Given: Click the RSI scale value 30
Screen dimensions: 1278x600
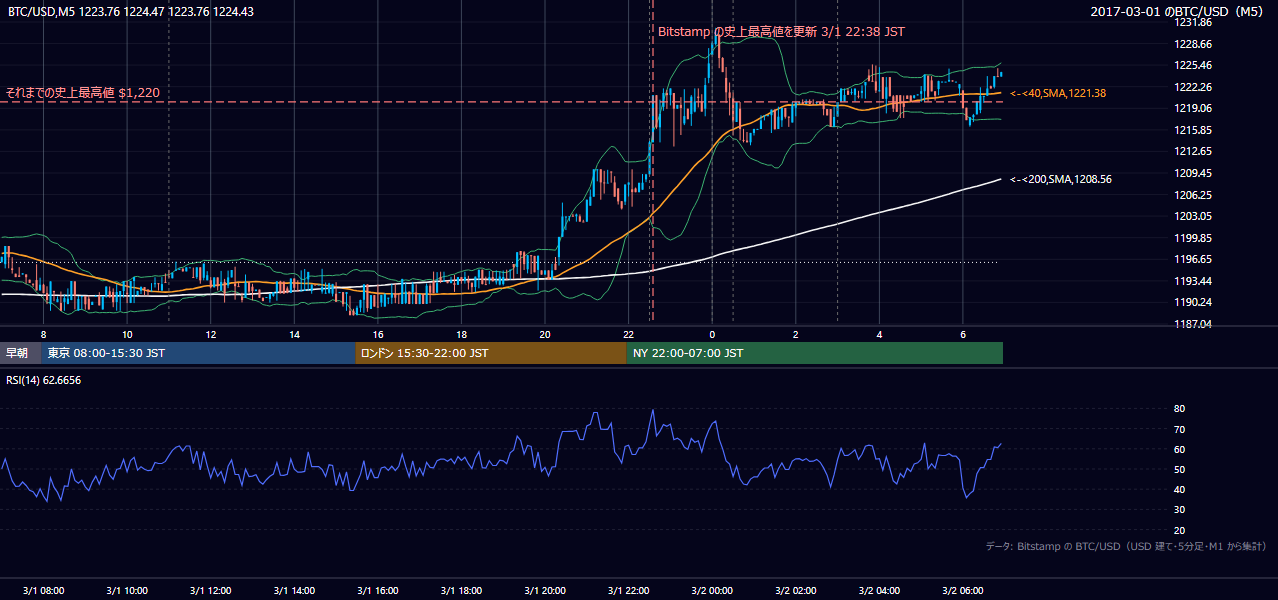Looking at the screenshot, I should [x=1180, y=511].
